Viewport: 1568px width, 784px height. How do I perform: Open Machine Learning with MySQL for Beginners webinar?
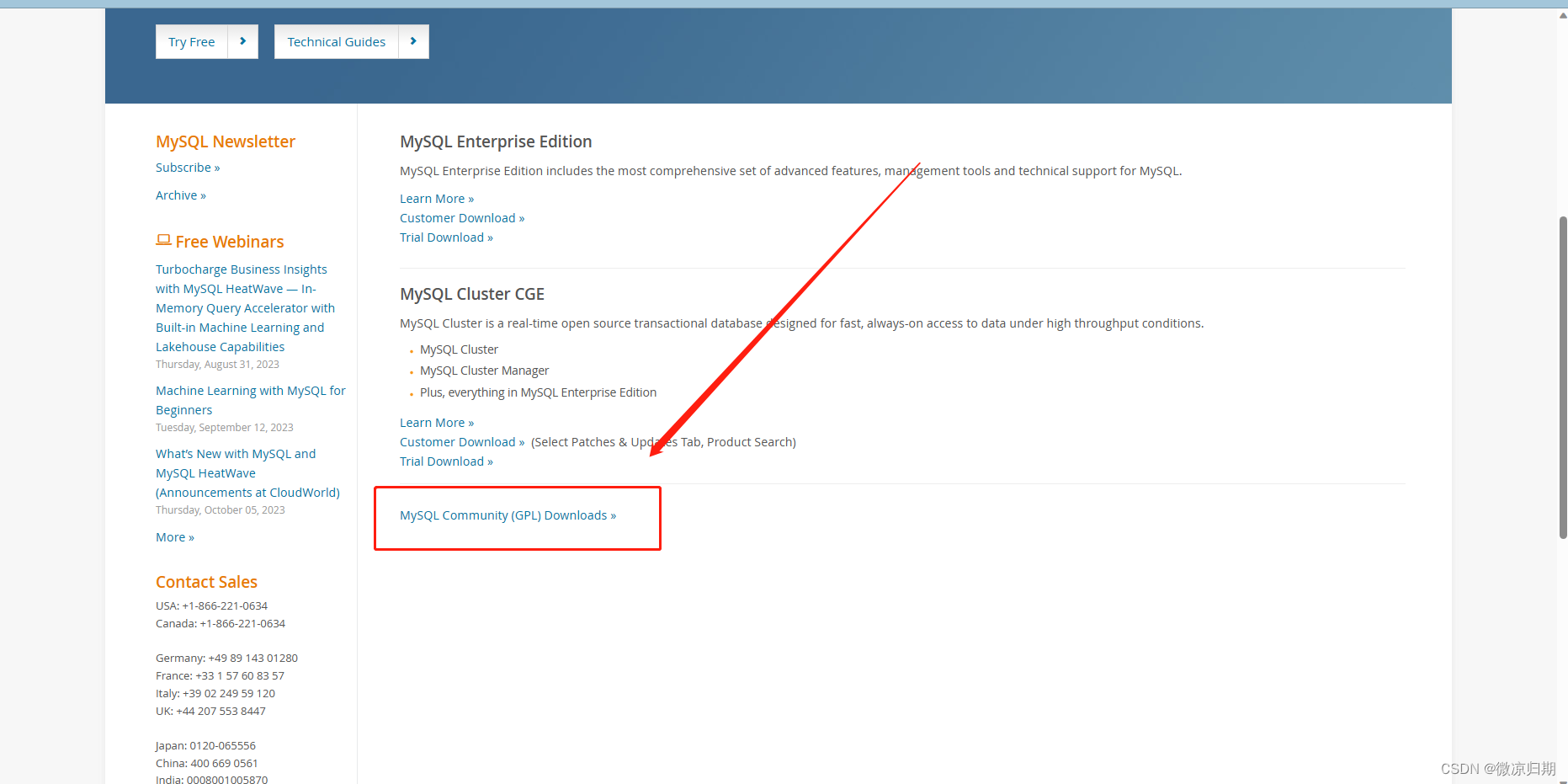click(x=251, y=400)
